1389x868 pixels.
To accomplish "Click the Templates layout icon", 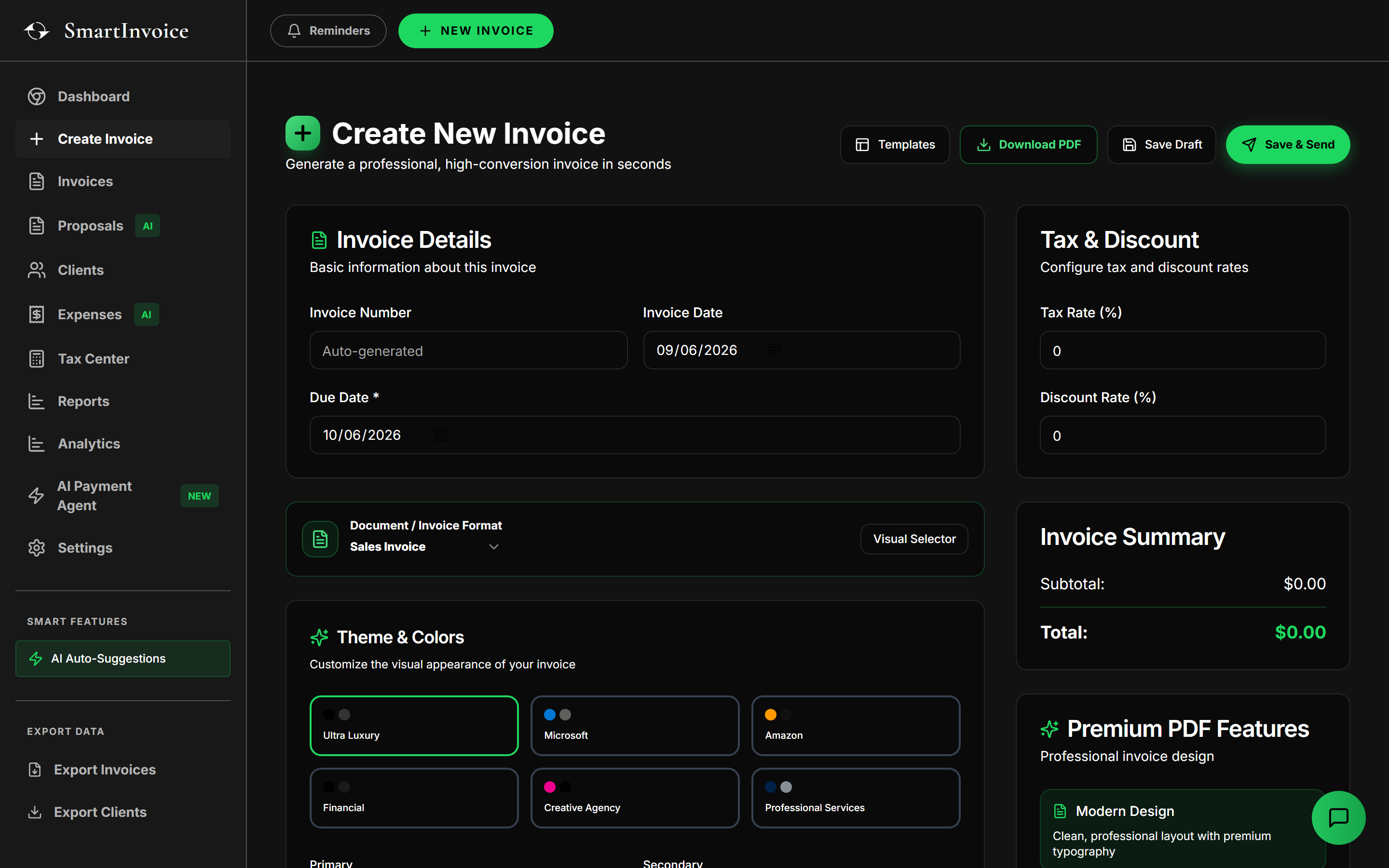I will click(x=862, y=145).
